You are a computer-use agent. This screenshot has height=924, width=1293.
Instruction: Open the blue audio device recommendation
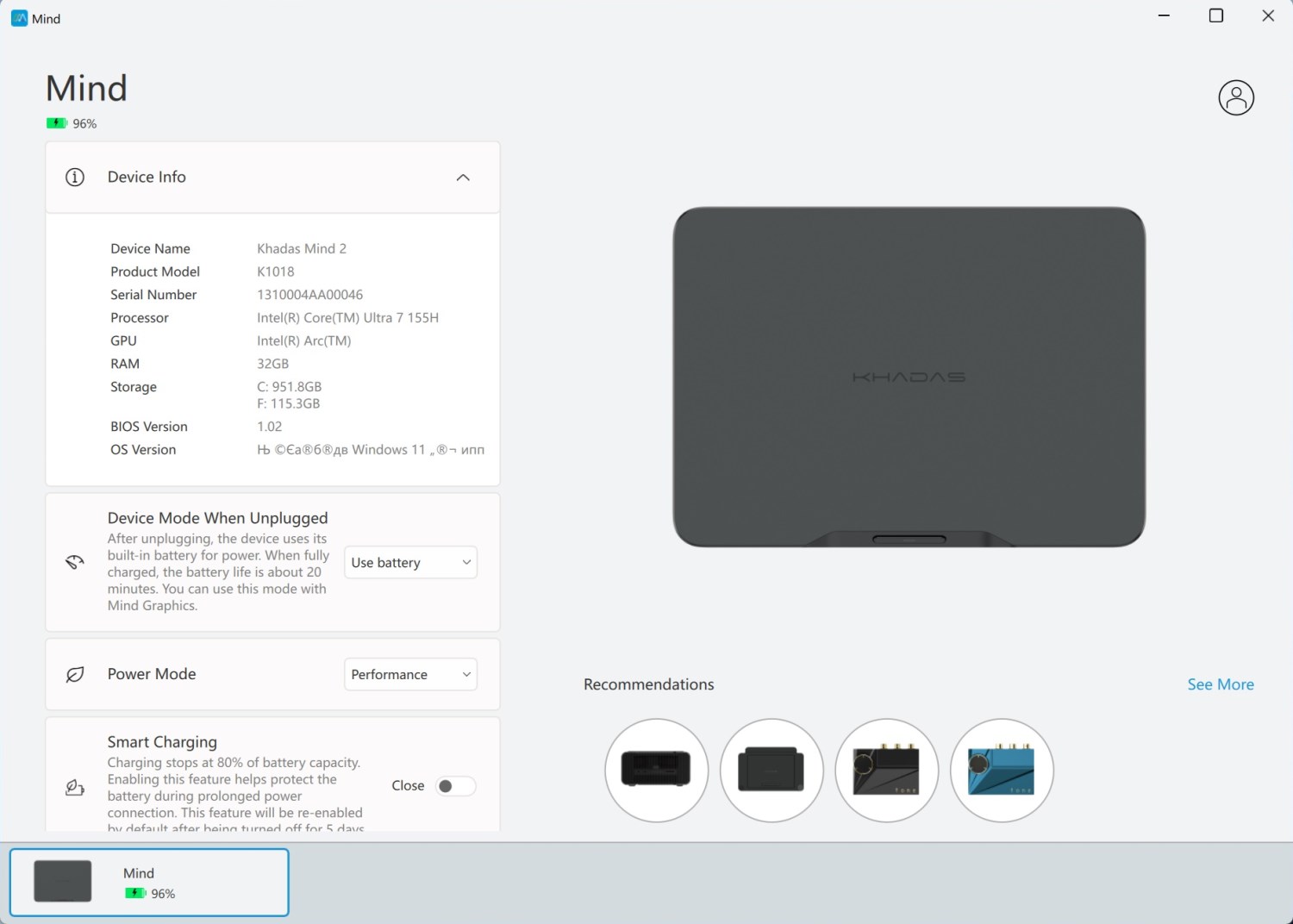click(1002, 770)
